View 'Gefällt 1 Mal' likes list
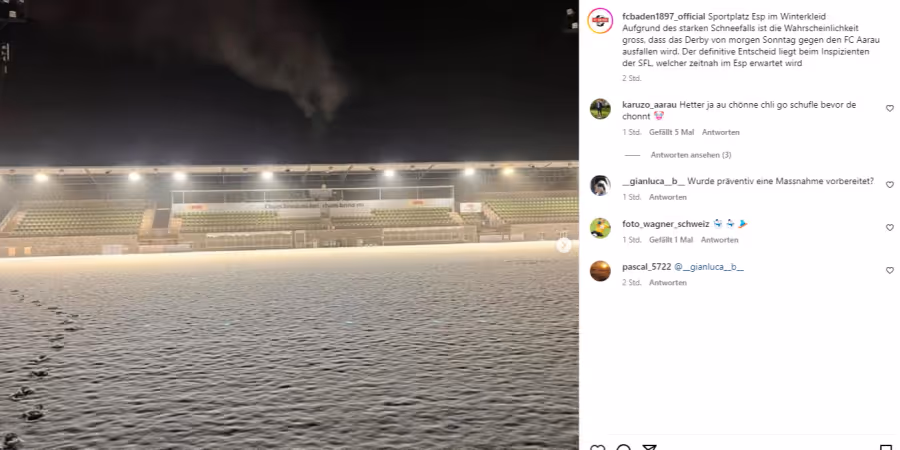 (671, 240)
